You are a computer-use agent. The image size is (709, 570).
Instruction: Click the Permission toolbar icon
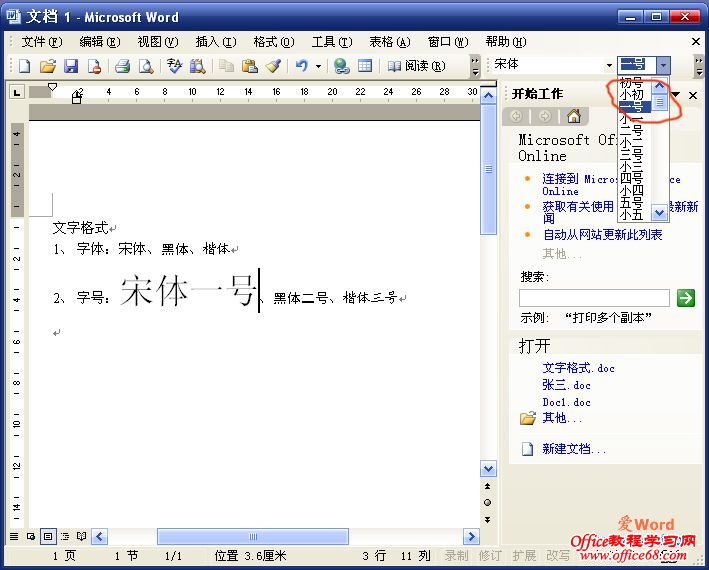pyautogui.click(x=95, y=66)
